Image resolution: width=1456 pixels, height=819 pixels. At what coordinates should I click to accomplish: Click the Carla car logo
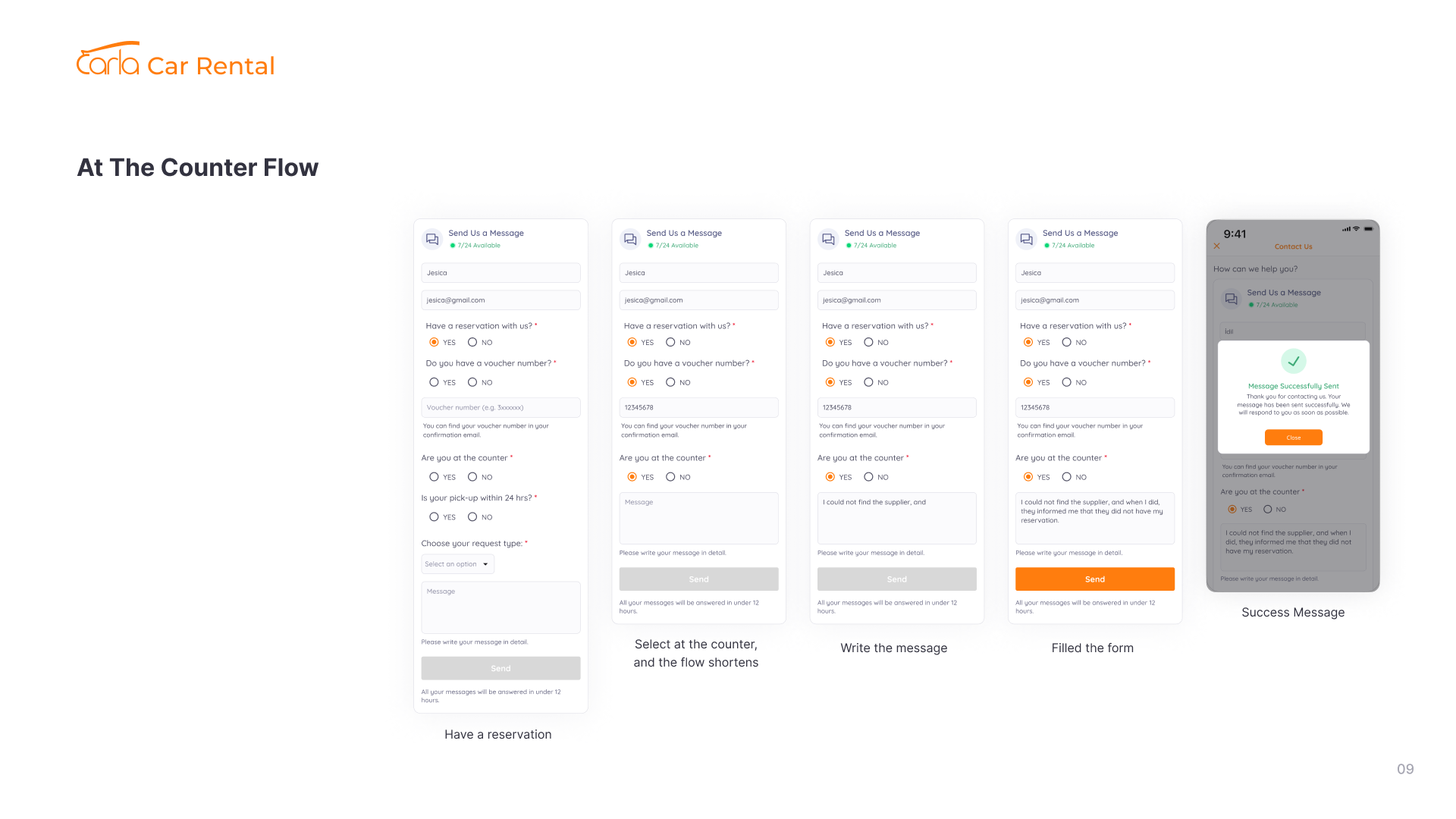pyautogui.click(x=108, y=59)
